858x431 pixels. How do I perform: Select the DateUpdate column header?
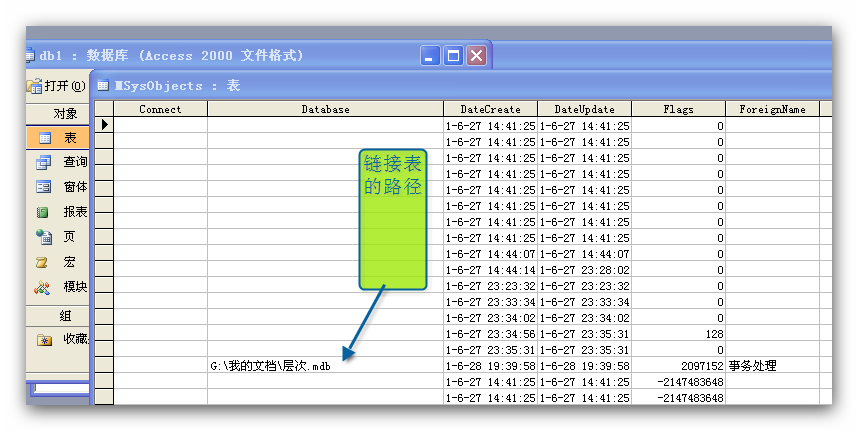tap(585, 109)
